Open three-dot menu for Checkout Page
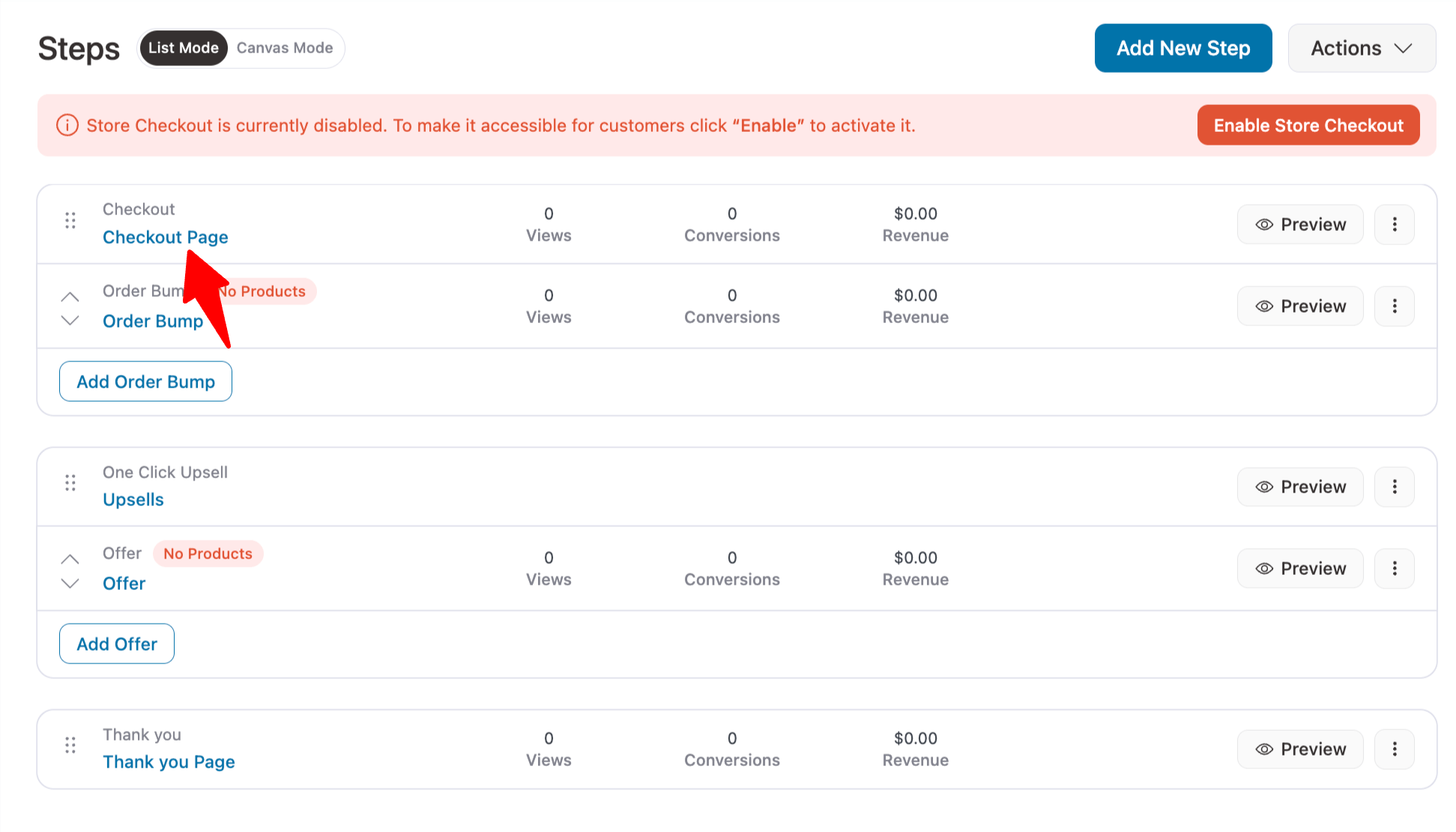 click(x=1394, y=224)
